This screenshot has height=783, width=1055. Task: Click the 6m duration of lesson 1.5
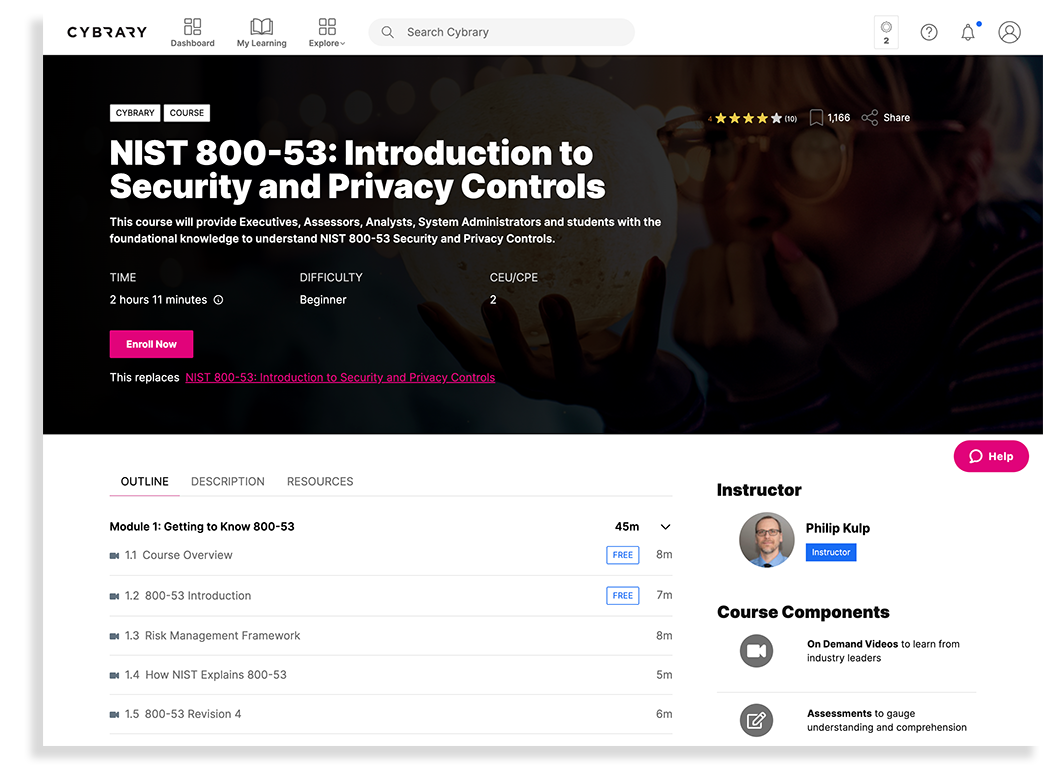(664, 714)
